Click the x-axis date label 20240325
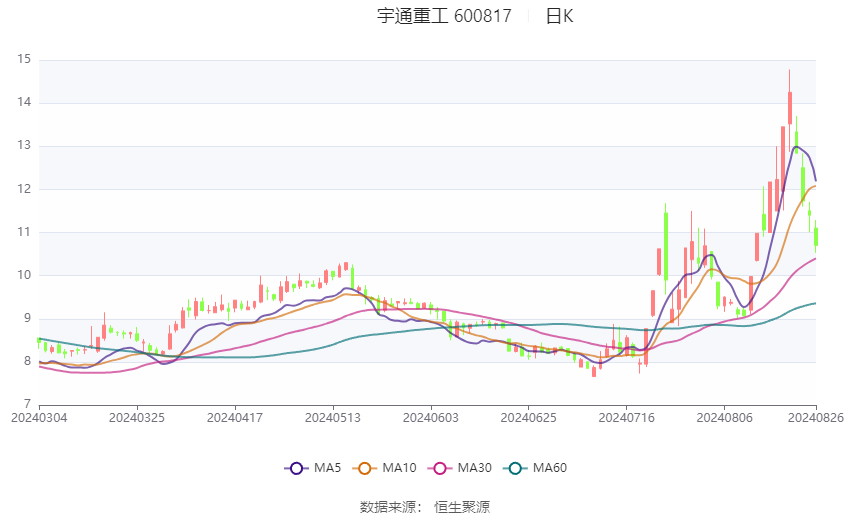 tap(137, 418)
